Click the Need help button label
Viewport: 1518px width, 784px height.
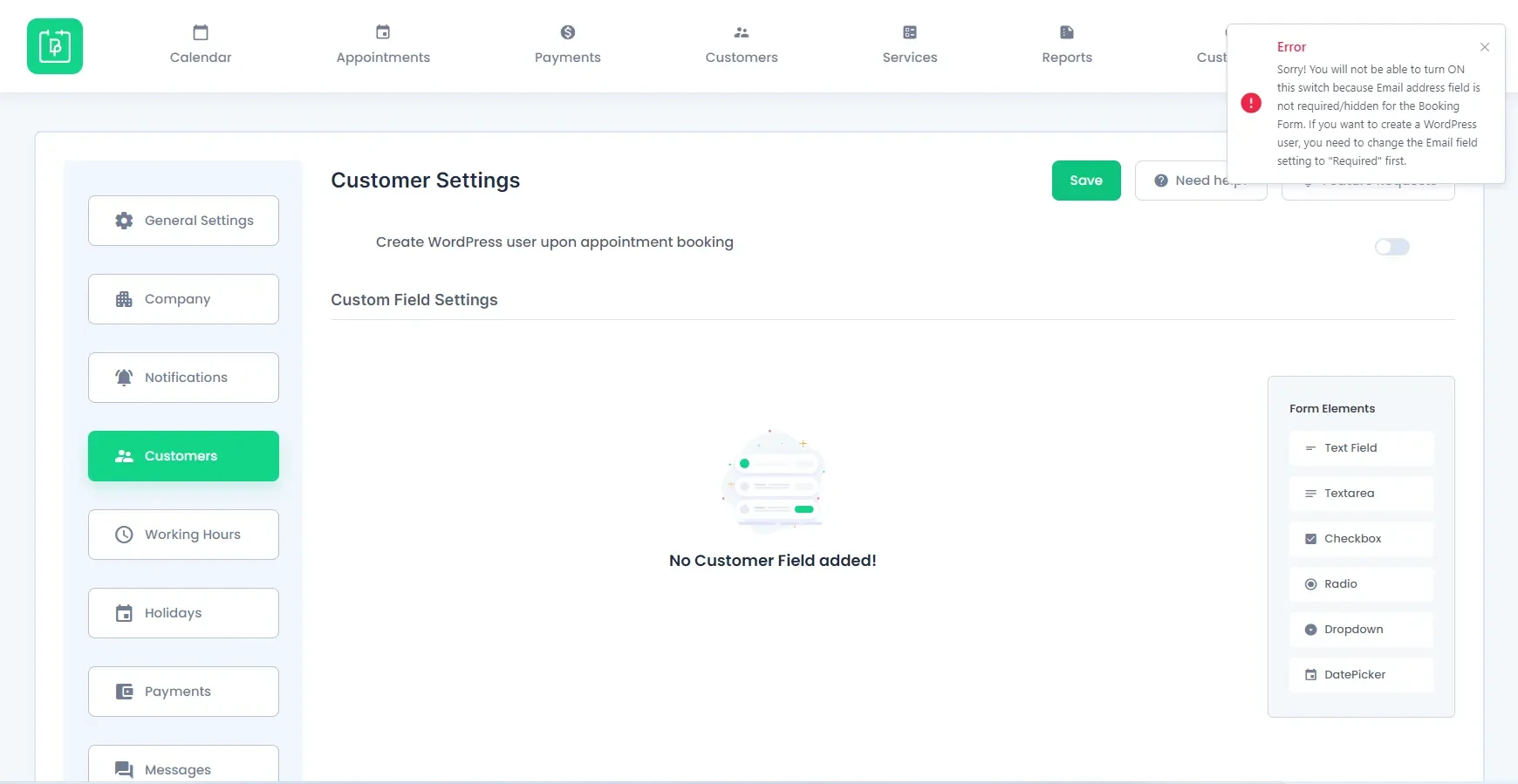(1211, 181)
